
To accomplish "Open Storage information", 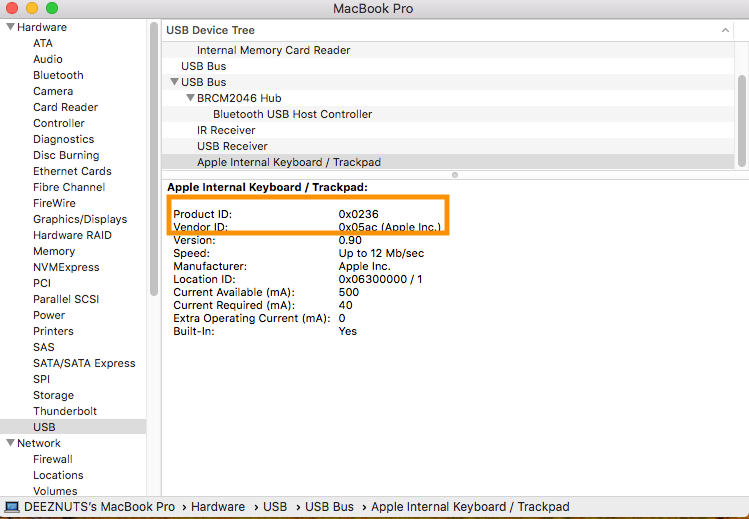I will tap(54, 395).
